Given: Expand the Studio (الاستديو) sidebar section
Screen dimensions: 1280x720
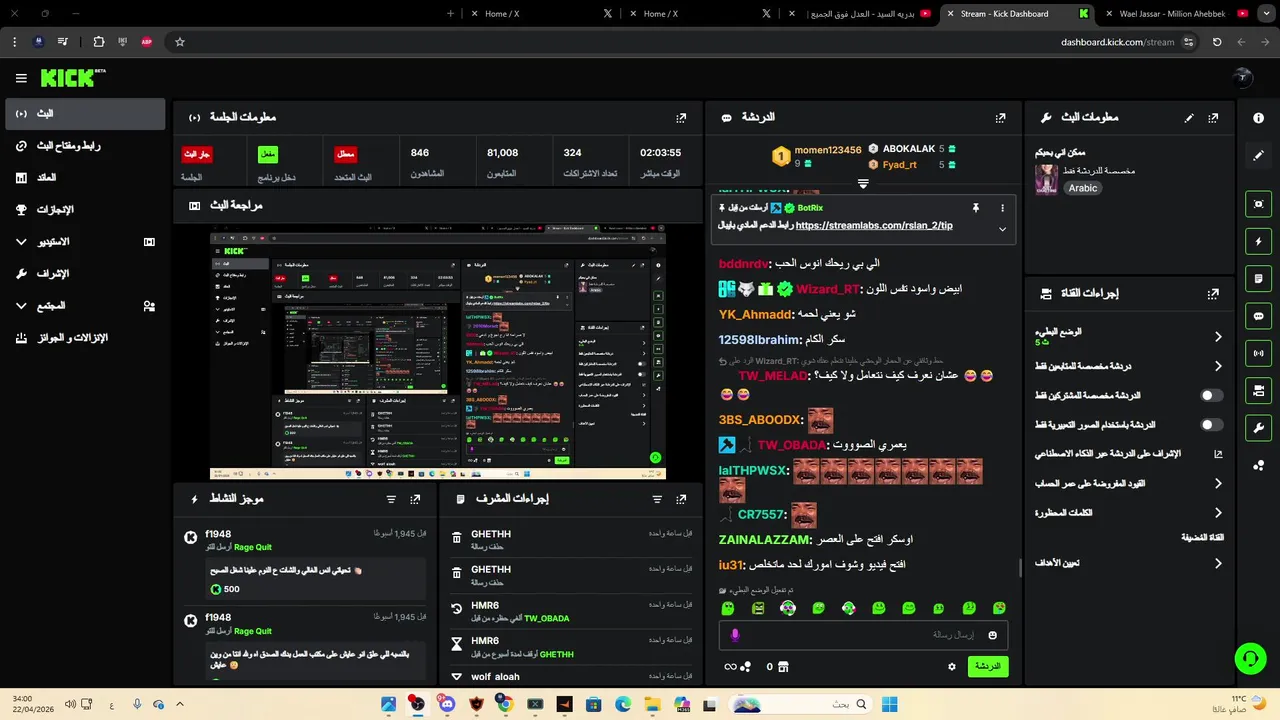Looking at the screenshot, I should [x=85, y=242].
